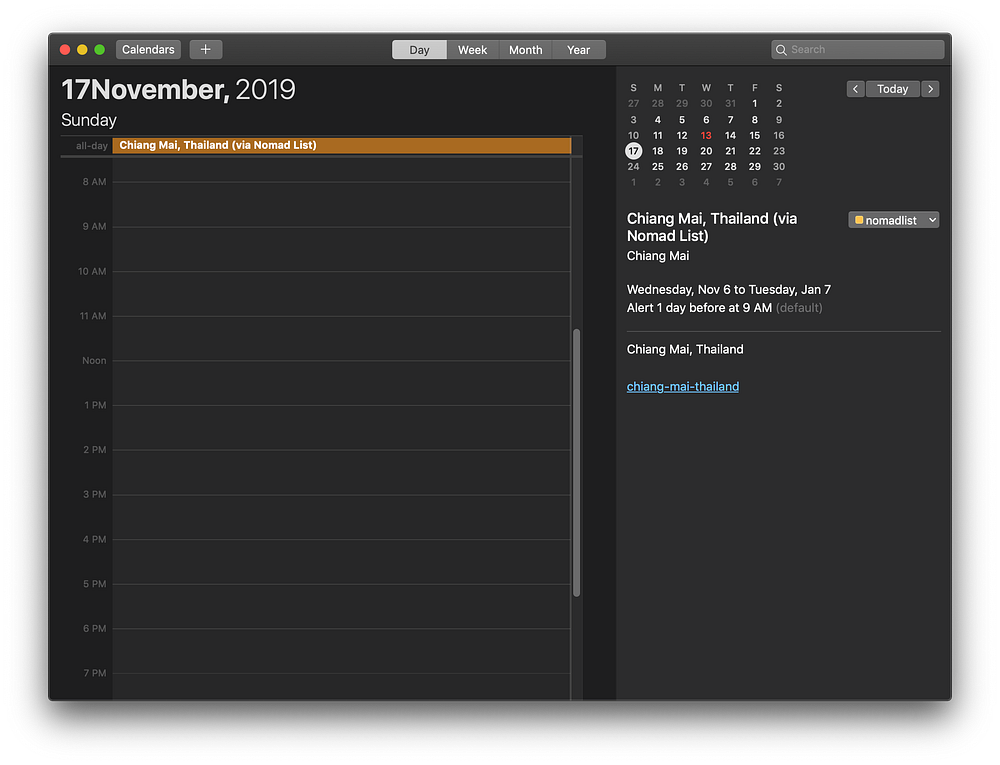
Task: Click the 8 AM time slot label
Action: (94, 182)
